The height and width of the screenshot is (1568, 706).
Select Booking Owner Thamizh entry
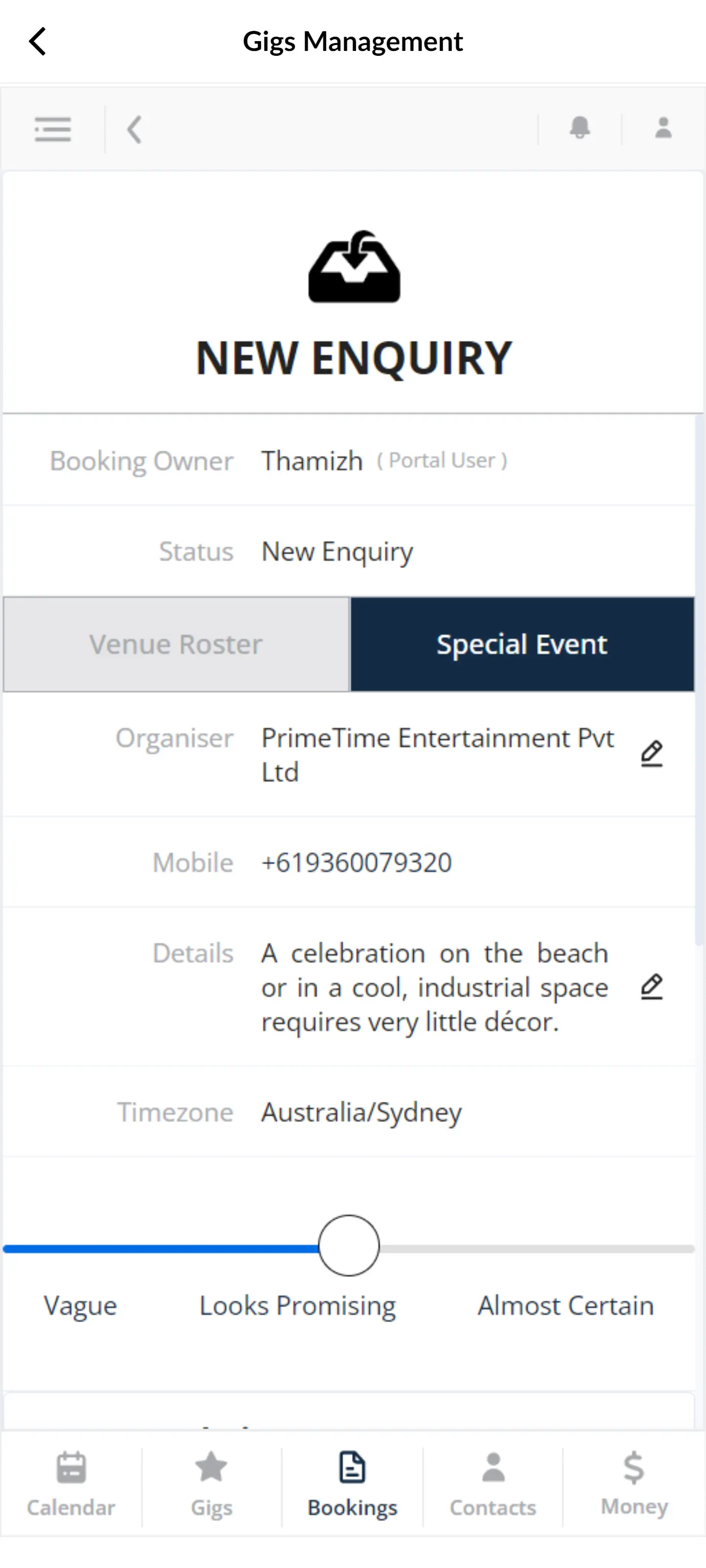pyautogui.click(x=311, y=461)
